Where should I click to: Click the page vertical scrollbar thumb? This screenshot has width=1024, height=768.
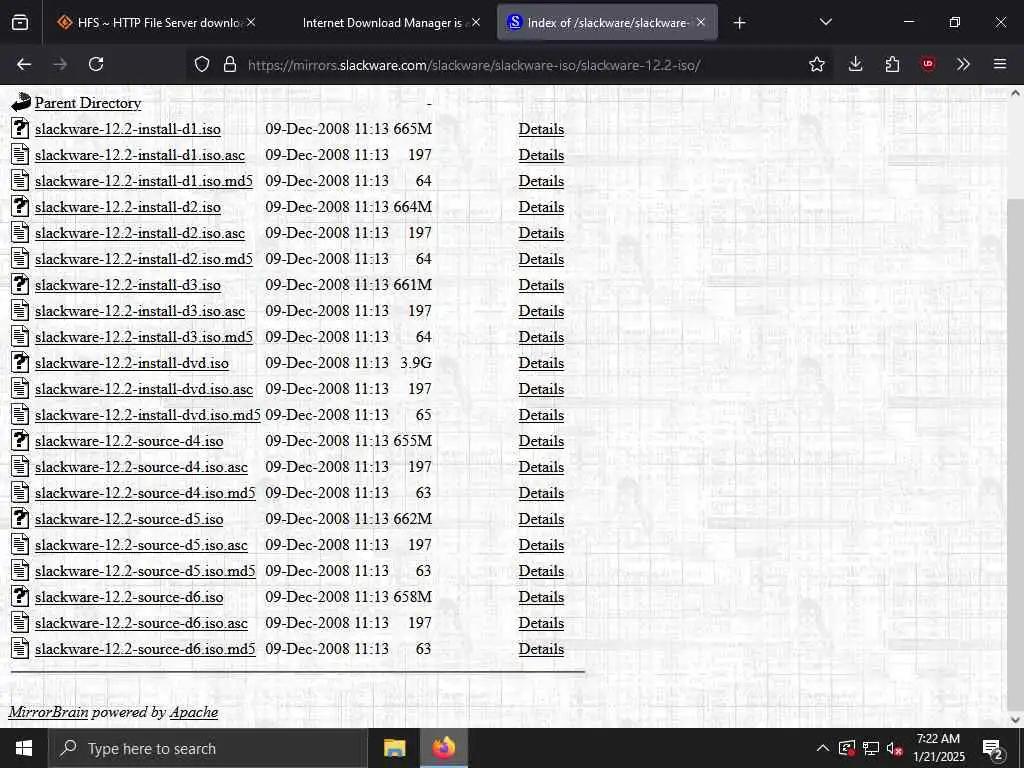click(1015, 457)
